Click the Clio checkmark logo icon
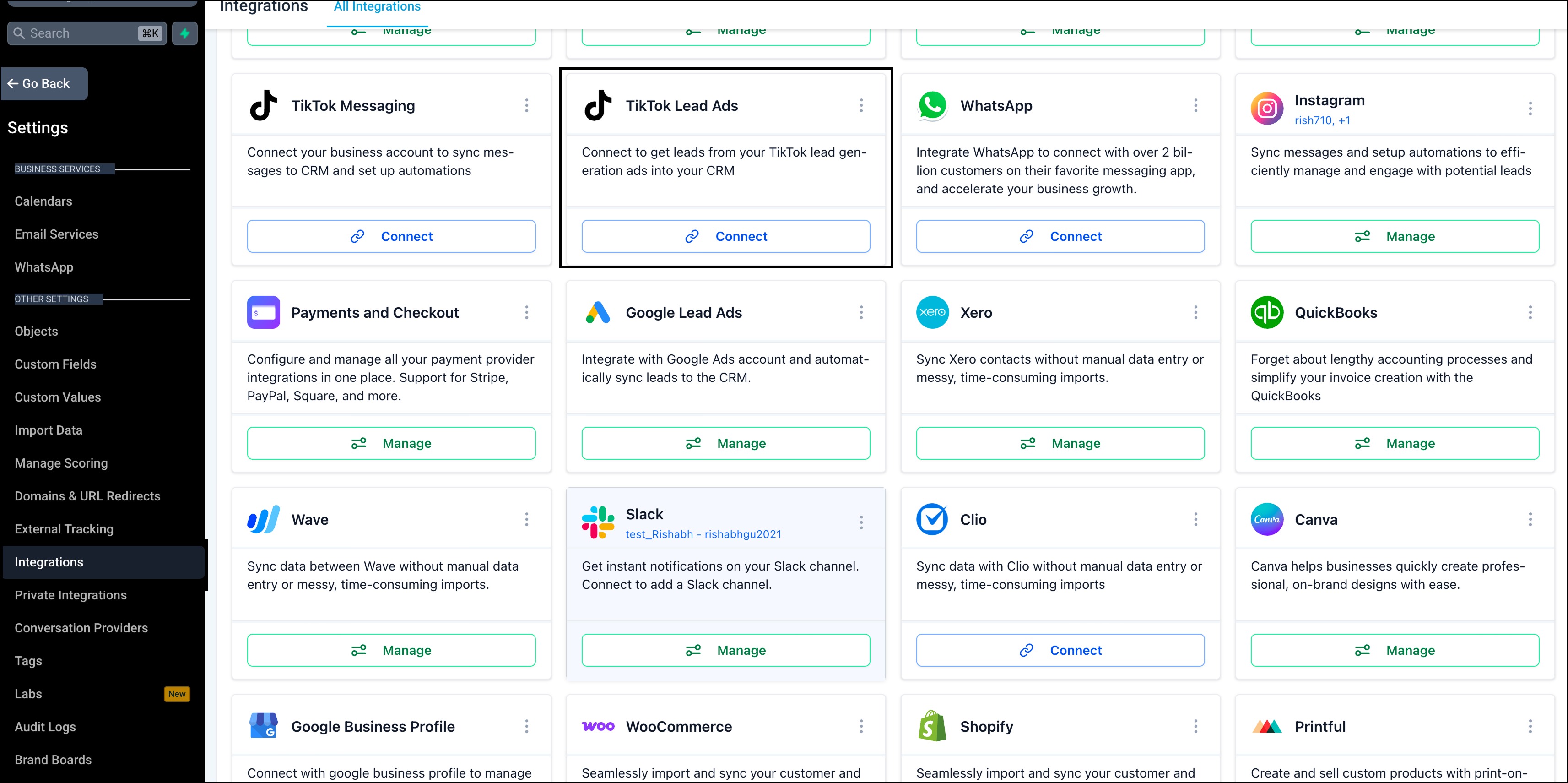Viewport: 1568px width, 783px height. coord(933,519)
